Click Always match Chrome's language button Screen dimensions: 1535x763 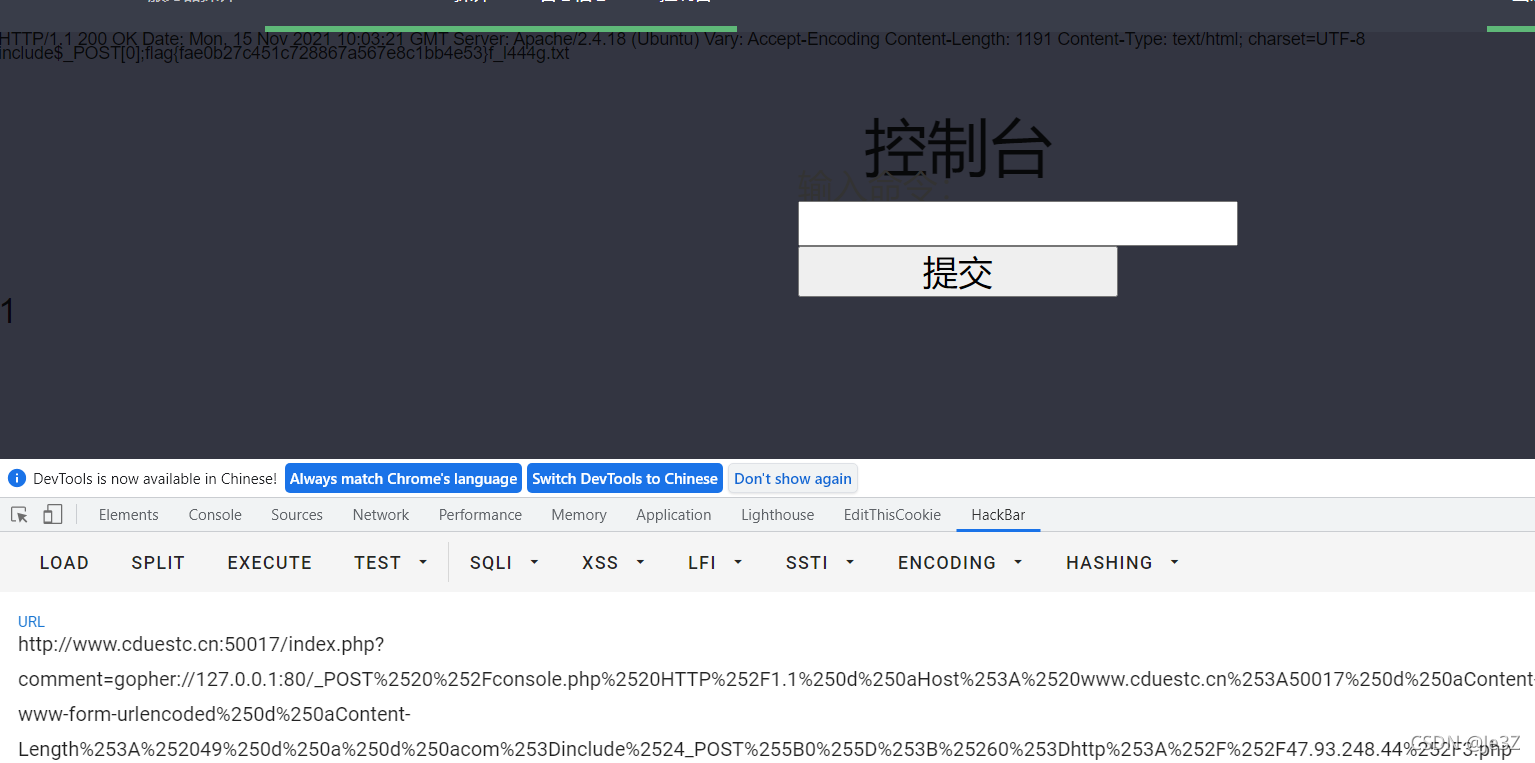point(403,479)
